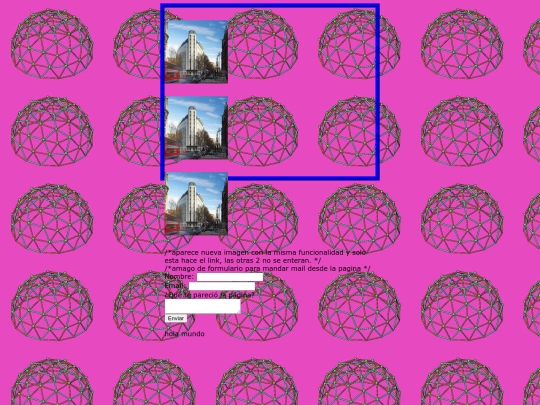The height and width of the screenshot is (405, 540).
Task: Focus the Nombre input field
Action: pos(230,277)
